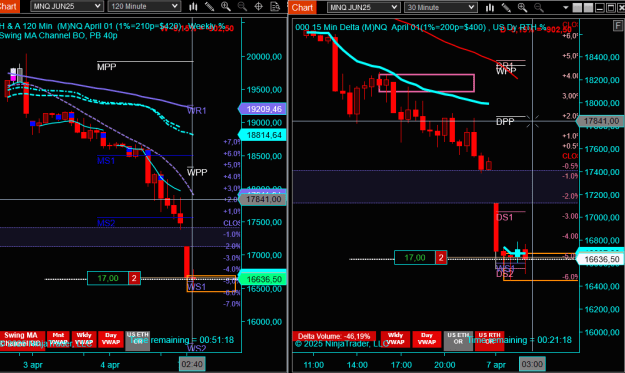Toggle the crosshair cursor icon on the left chart
Image resolution: width=625 pixels, height=373 pixels.
258,6
